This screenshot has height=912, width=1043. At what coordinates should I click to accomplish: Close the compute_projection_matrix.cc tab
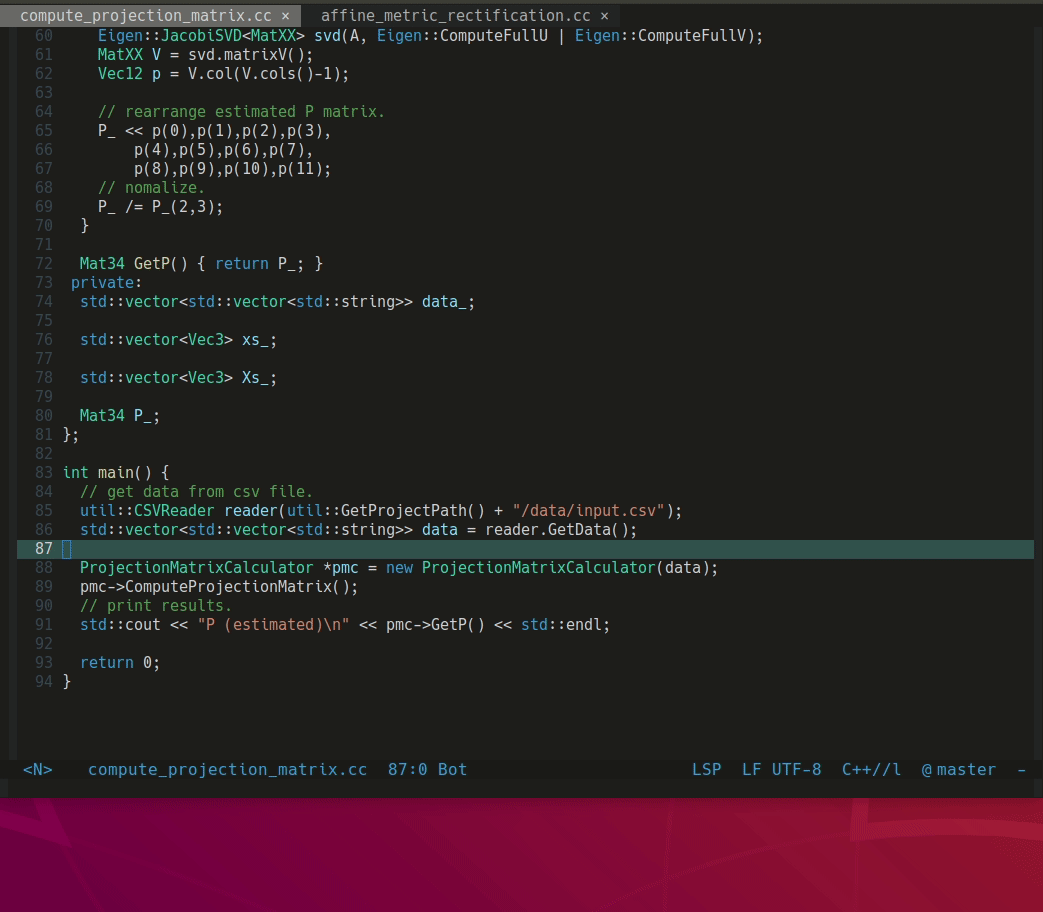pos(285,16)
